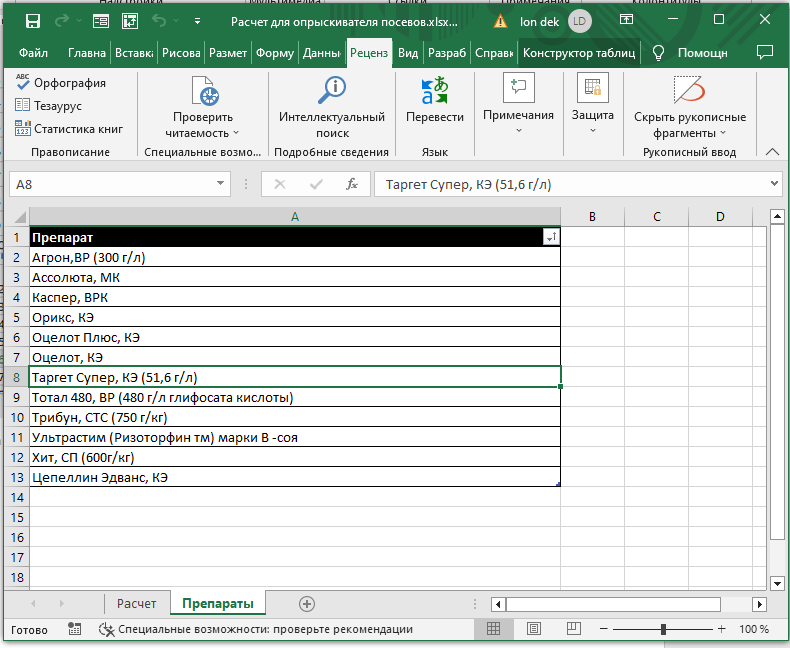Select cell Агрон,ВР (300 г/л)

pos(295,257)
